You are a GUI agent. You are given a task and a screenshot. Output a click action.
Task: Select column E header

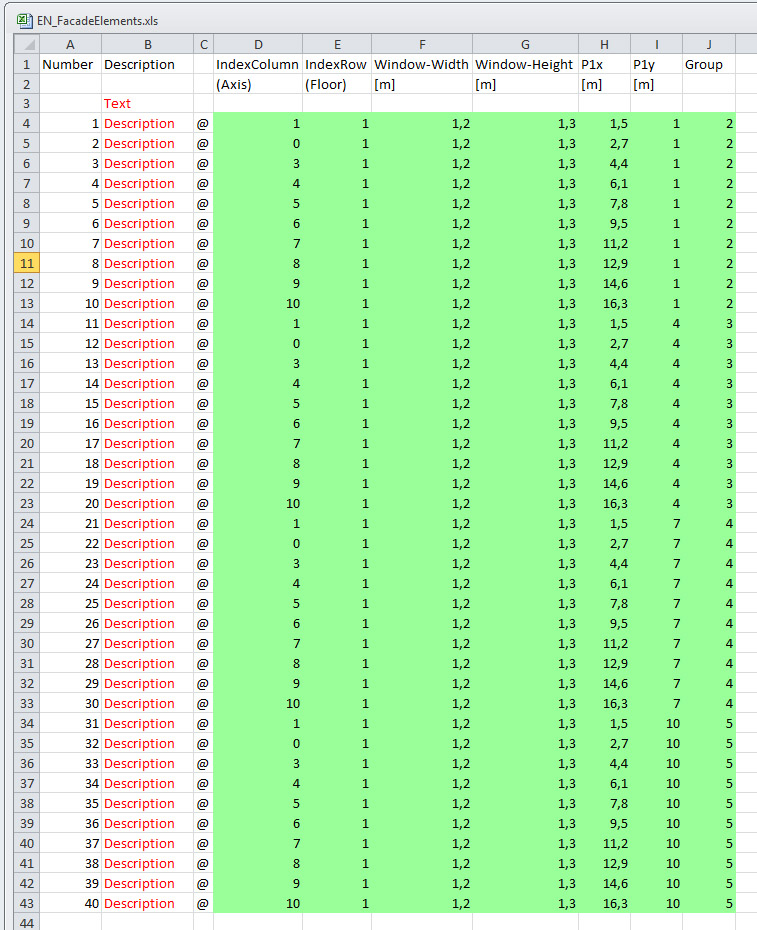point(337,44)
